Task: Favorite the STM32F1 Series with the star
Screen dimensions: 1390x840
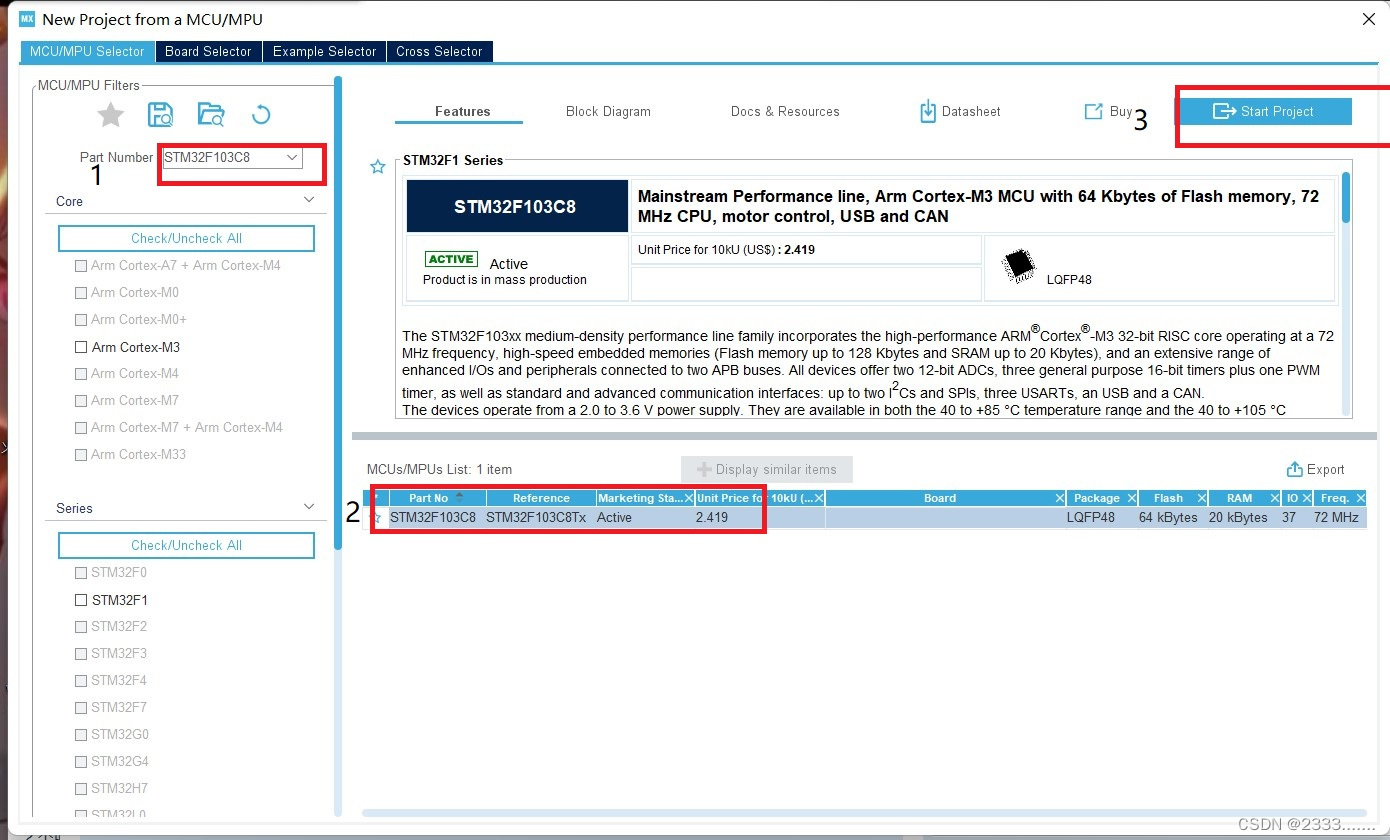Action: pyautogui.click(x=377, y=167)
